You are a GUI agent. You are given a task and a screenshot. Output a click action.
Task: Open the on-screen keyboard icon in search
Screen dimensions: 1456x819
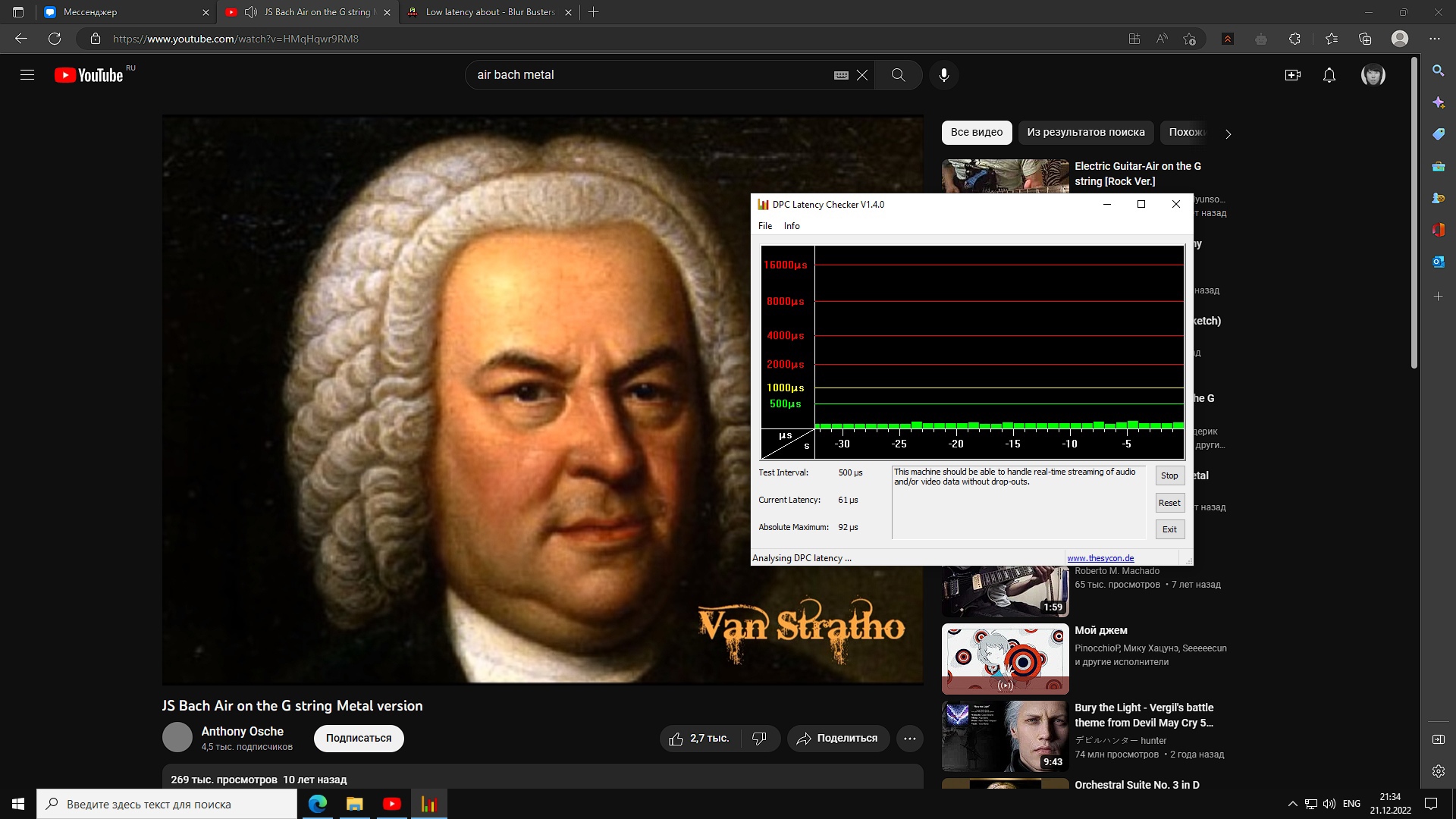[x=841, y=75]
